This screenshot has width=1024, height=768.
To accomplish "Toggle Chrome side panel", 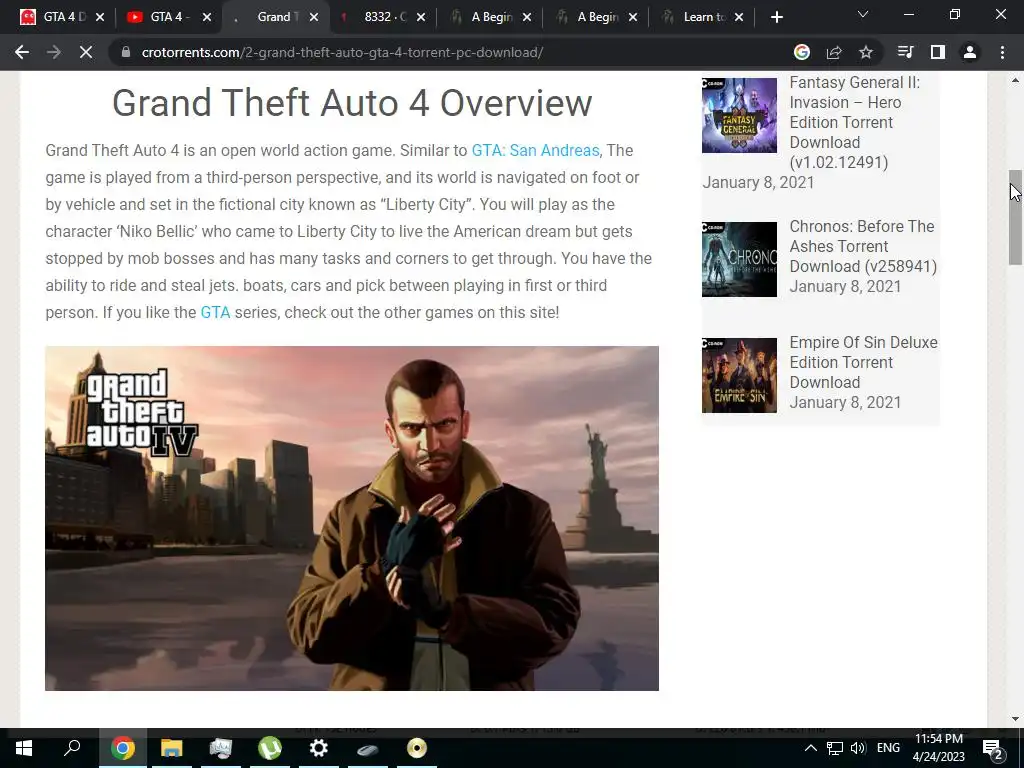I will (938, 52).
